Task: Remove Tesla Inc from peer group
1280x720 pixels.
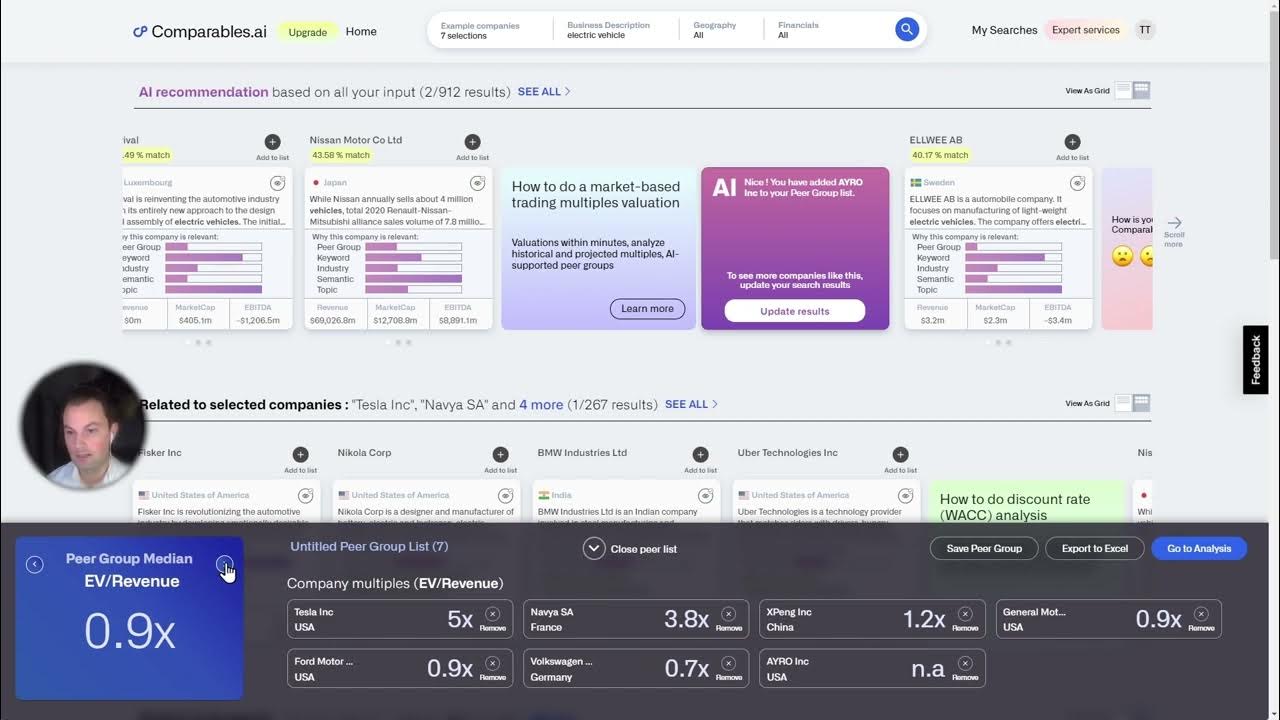Action: [492, 614]
